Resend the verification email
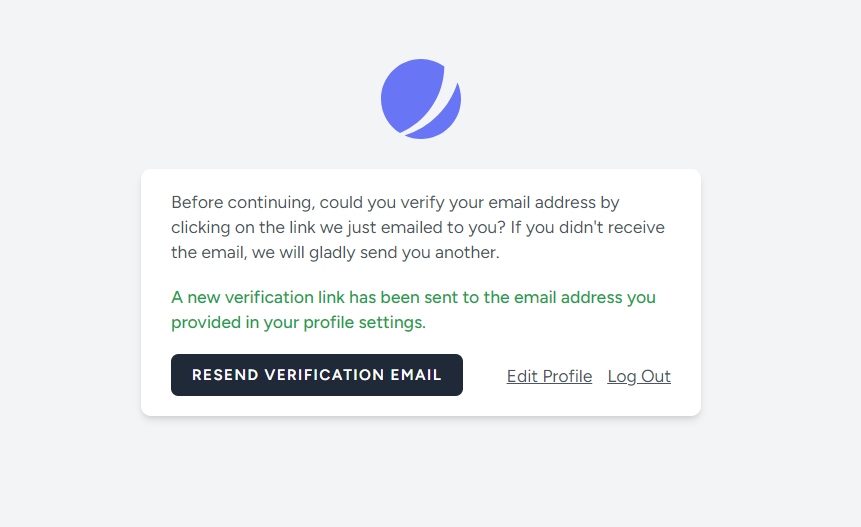The height and width of the screenshot is (527, 861). [316, 375]
